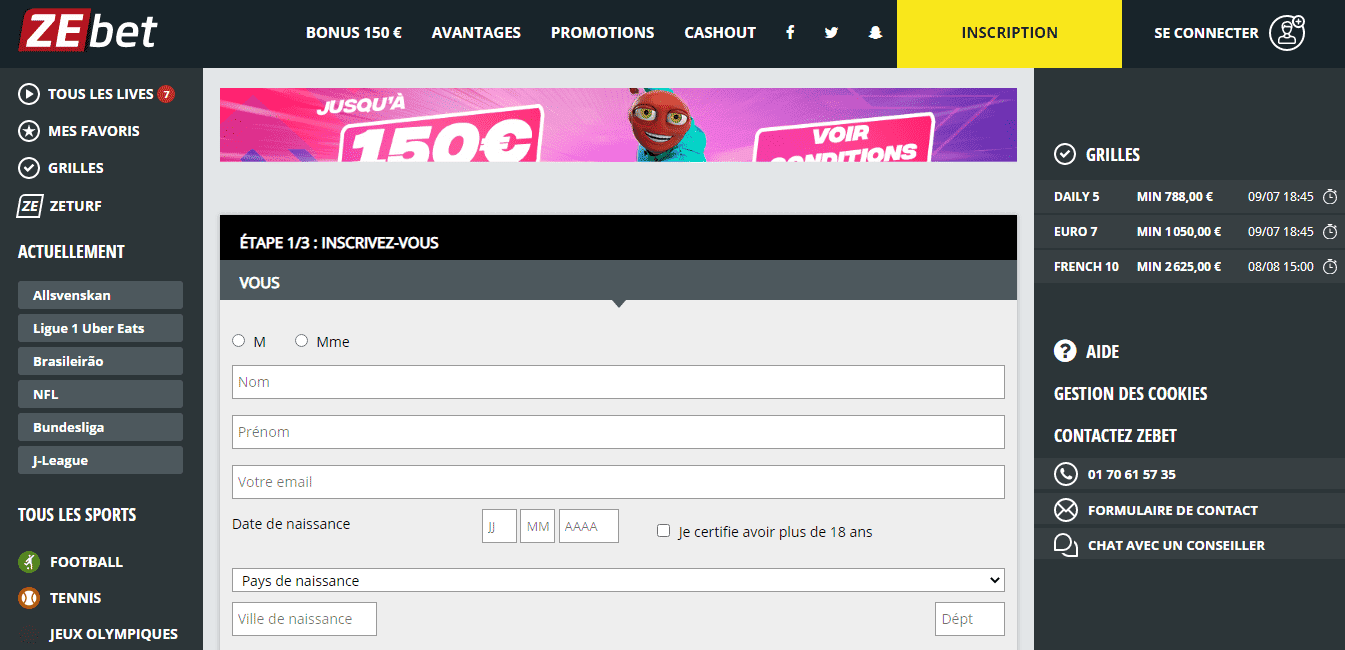This screenshot has width=1345, height=650.
Task: Open the NFL league button
Action: coord(100,394)
